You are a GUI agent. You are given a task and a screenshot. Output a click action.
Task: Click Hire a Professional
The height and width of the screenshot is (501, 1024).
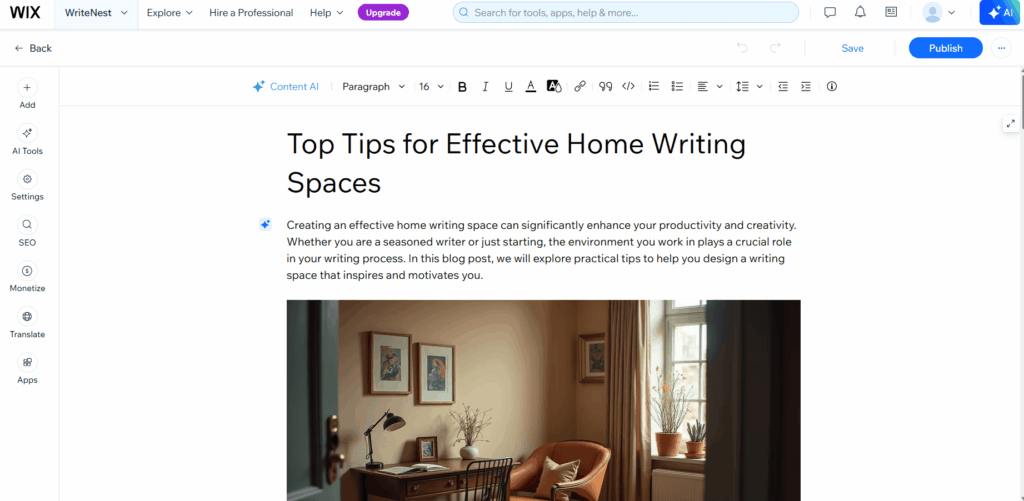click(x=251, y=13)
